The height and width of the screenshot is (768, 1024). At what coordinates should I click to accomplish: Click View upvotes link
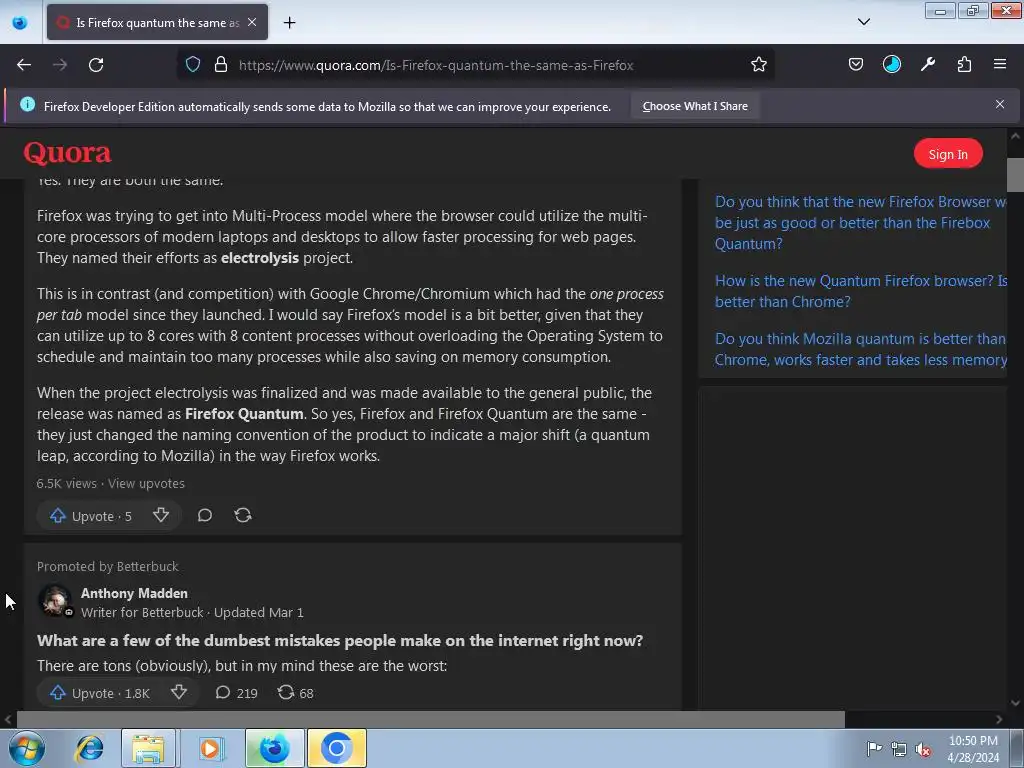[146, 484]
